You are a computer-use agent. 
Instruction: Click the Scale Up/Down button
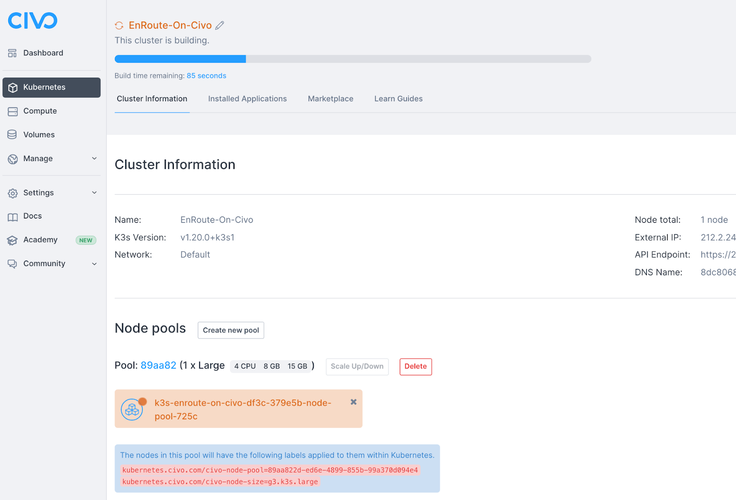pos(357,366)
